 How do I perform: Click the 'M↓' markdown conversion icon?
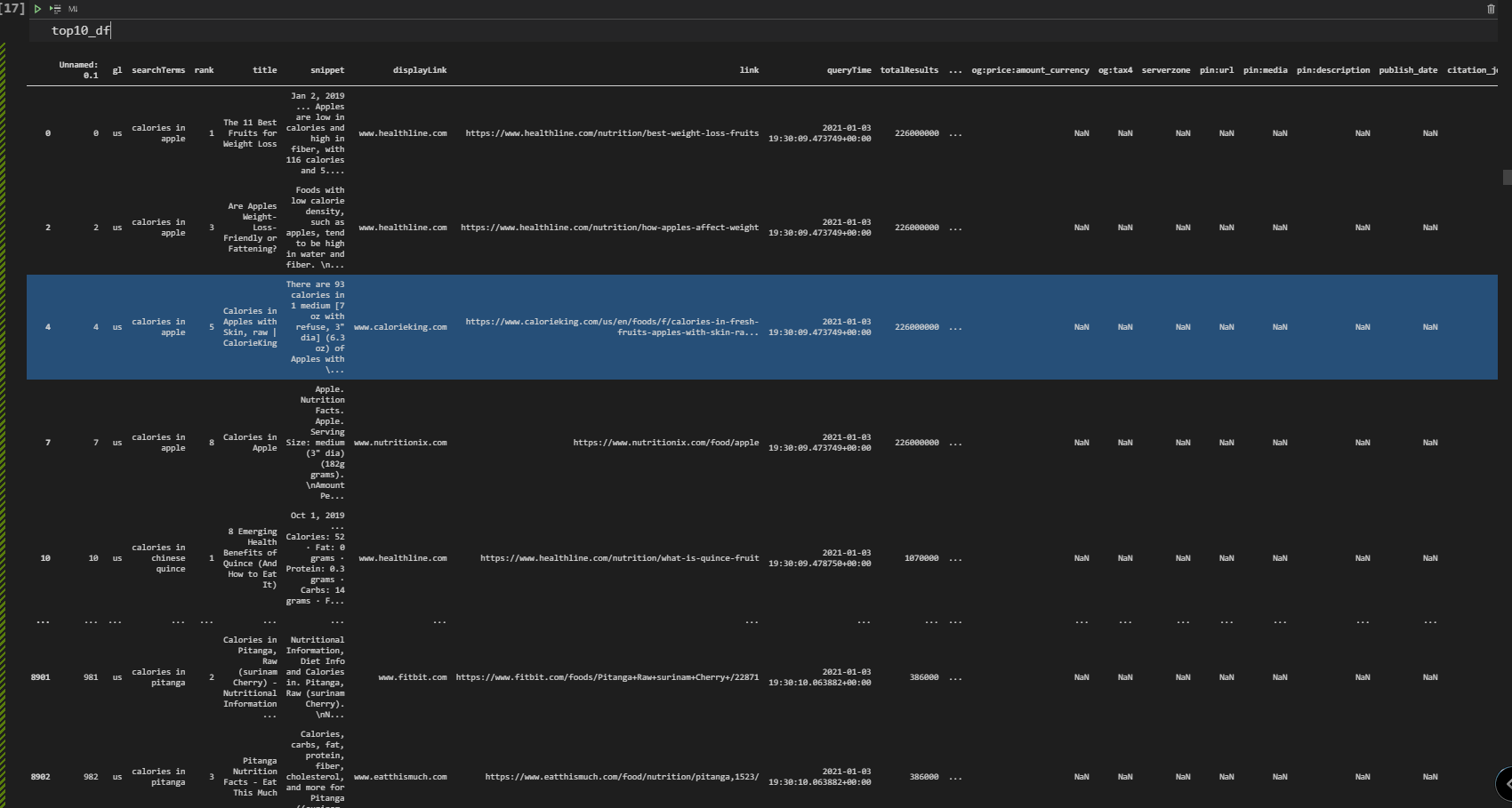73,9
